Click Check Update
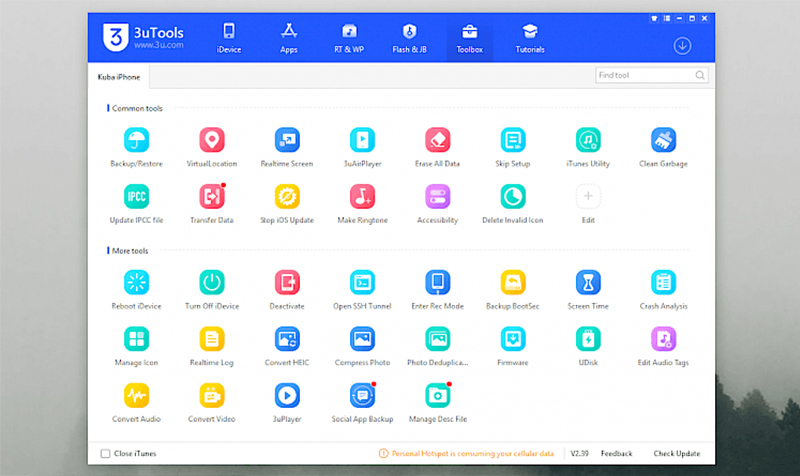 [677, 453]
